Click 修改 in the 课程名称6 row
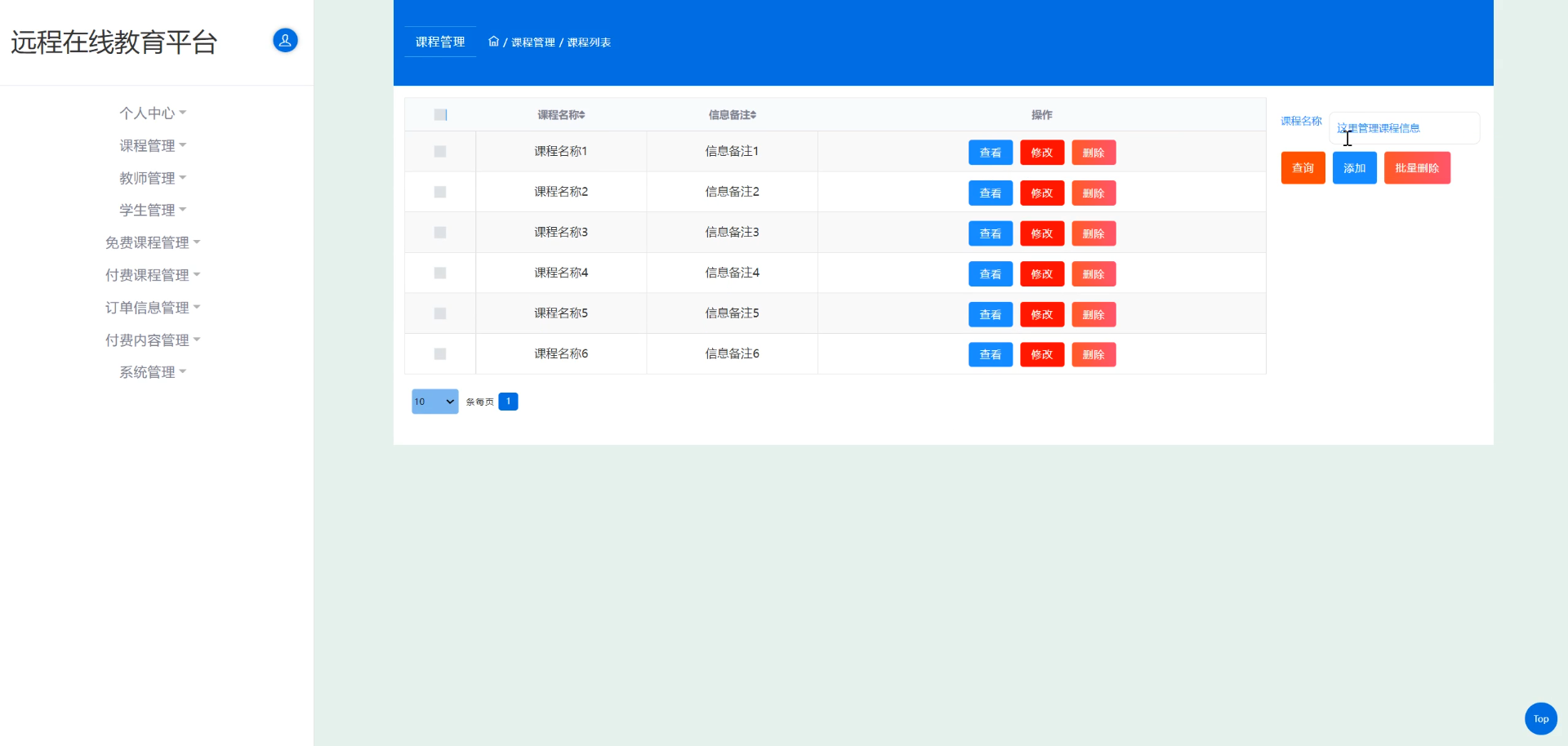This screenshot has width=1568, height=746. point(1042,354)
